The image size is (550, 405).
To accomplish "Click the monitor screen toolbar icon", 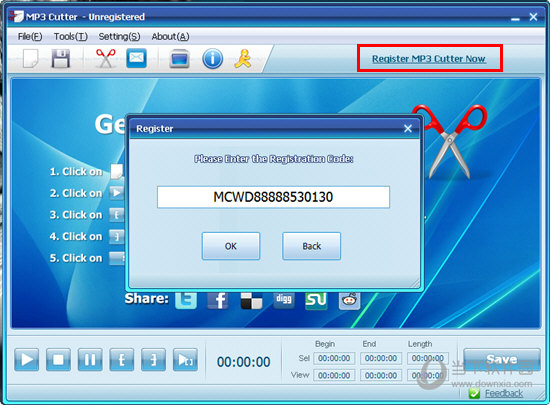I will 180,59.
